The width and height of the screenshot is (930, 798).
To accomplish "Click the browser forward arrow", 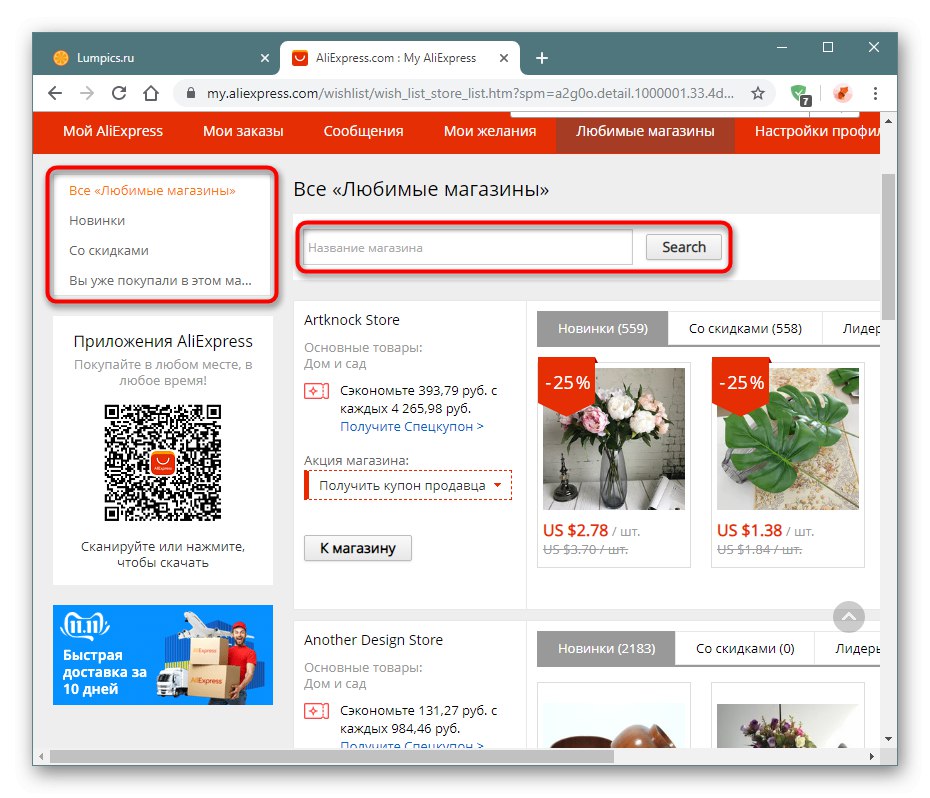I will point(87,93).
